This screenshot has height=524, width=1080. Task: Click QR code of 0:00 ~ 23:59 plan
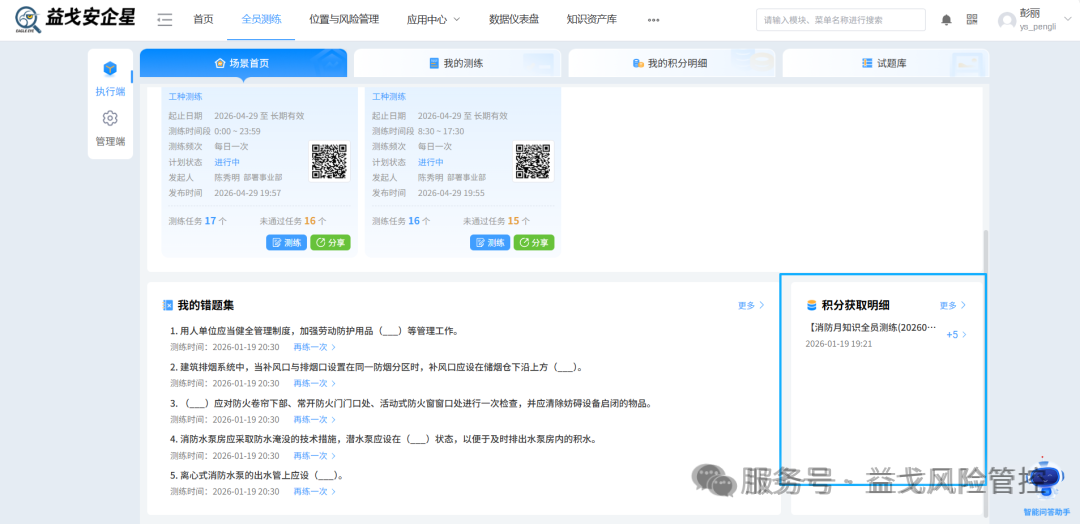tap(329, 161)
